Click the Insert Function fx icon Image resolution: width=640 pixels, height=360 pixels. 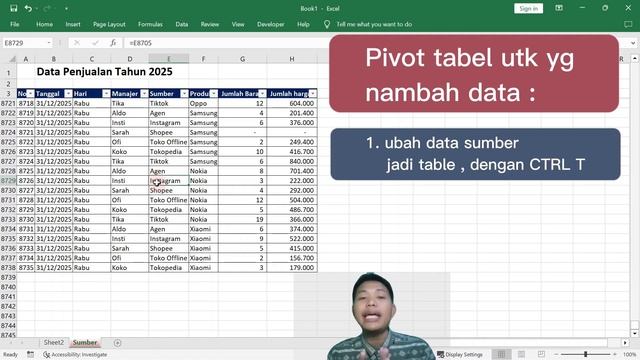[113, 43]
